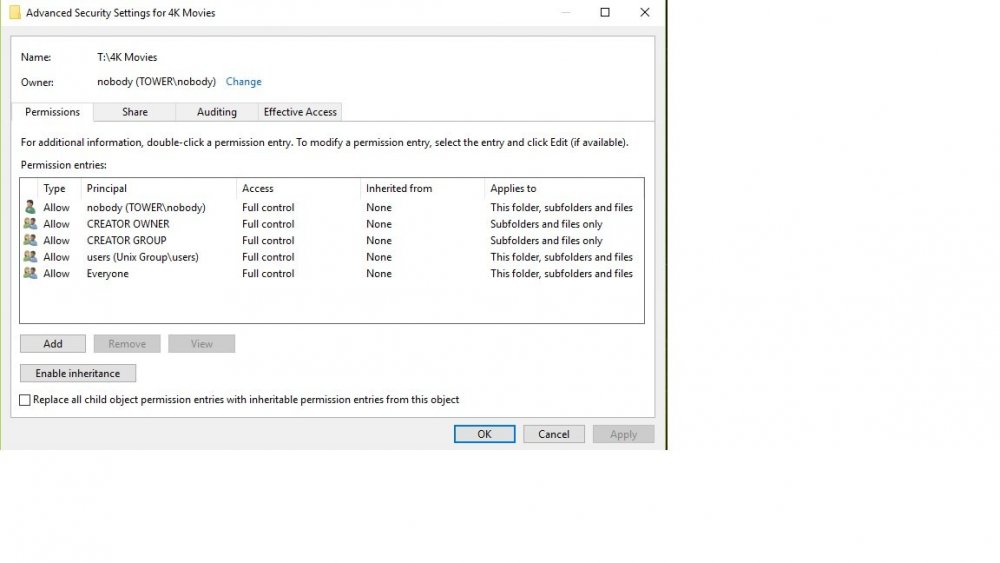
Task: Click the Change owner link
Action: click(x=244, y=82)
